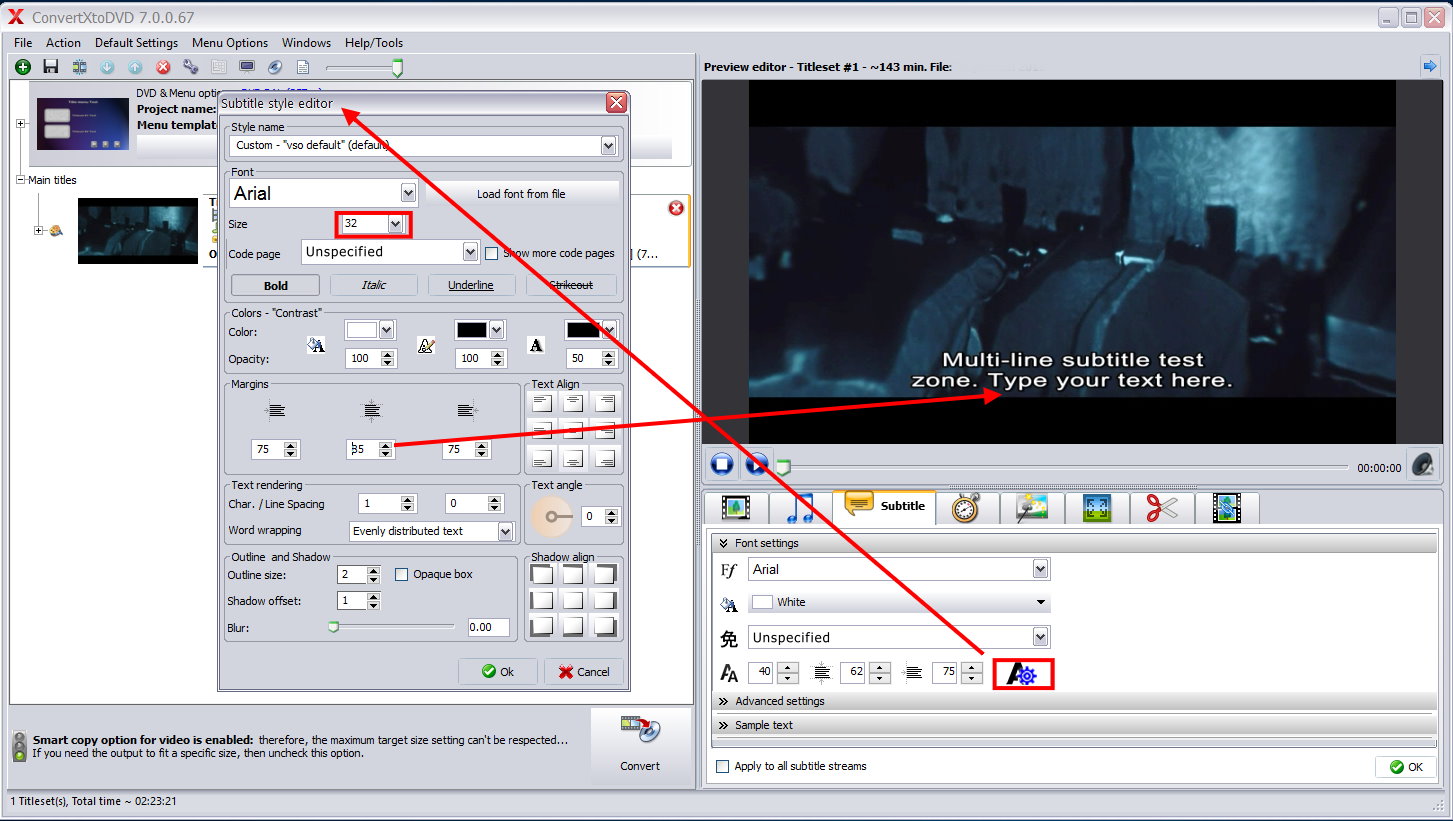The width and height of the screenshot is (1453, 821).
Task: Click the floppy disk Save project icon
Action: coord(51,67)
